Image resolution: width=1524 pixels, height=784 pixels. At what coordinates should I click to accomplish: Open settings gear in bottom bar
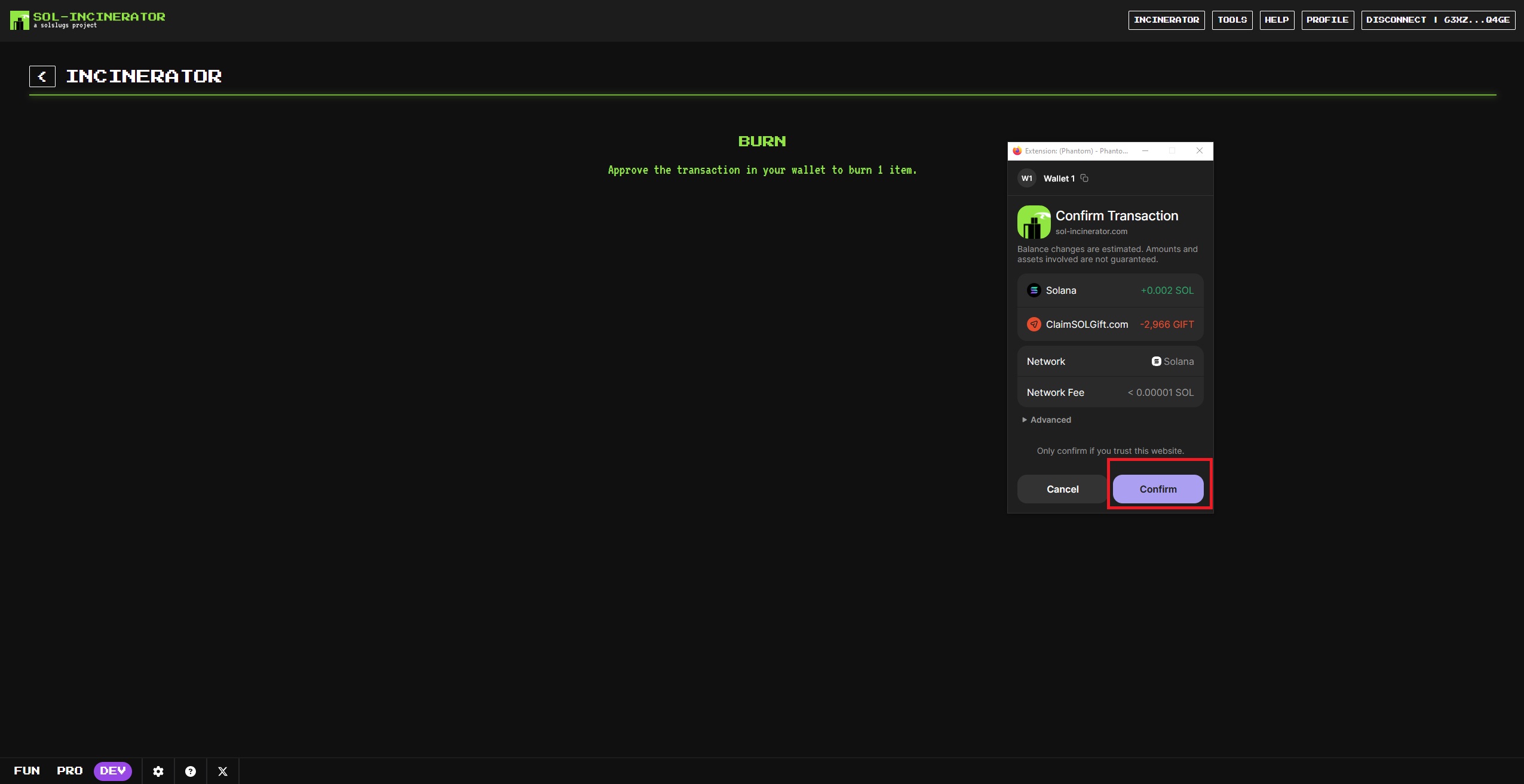click(158, 771)
